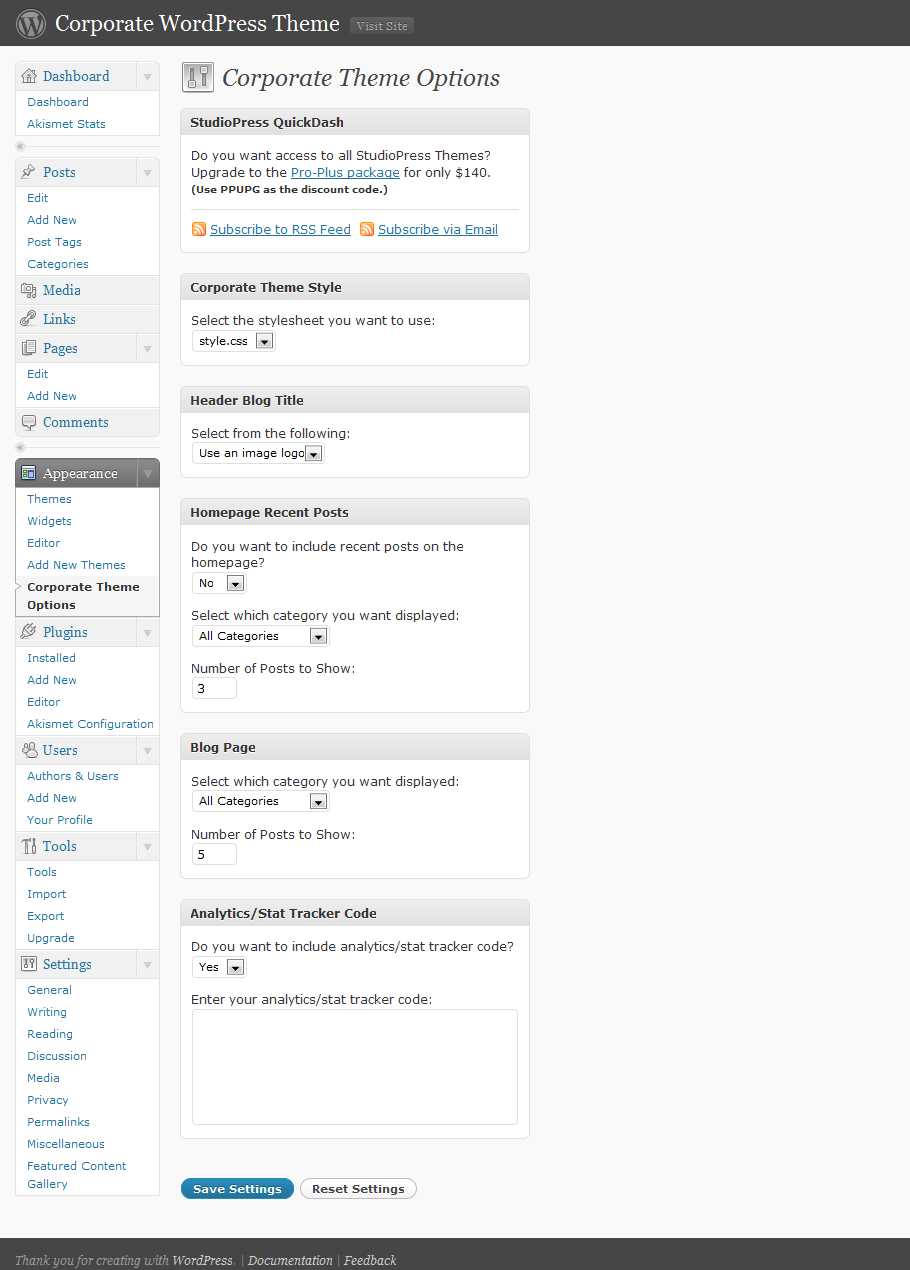Open Add New Themes menu item
The height and width of the screenshot is (1270, 910).
(x=76, y=565)
